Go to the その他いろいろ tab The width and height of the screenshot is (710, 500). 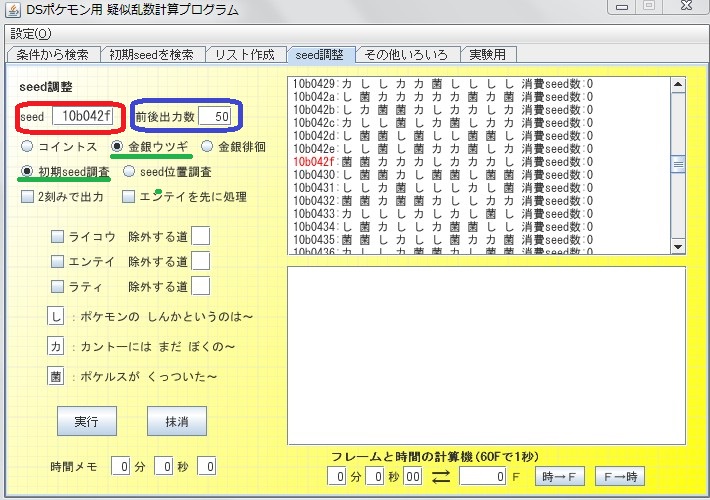click(406, 54)
